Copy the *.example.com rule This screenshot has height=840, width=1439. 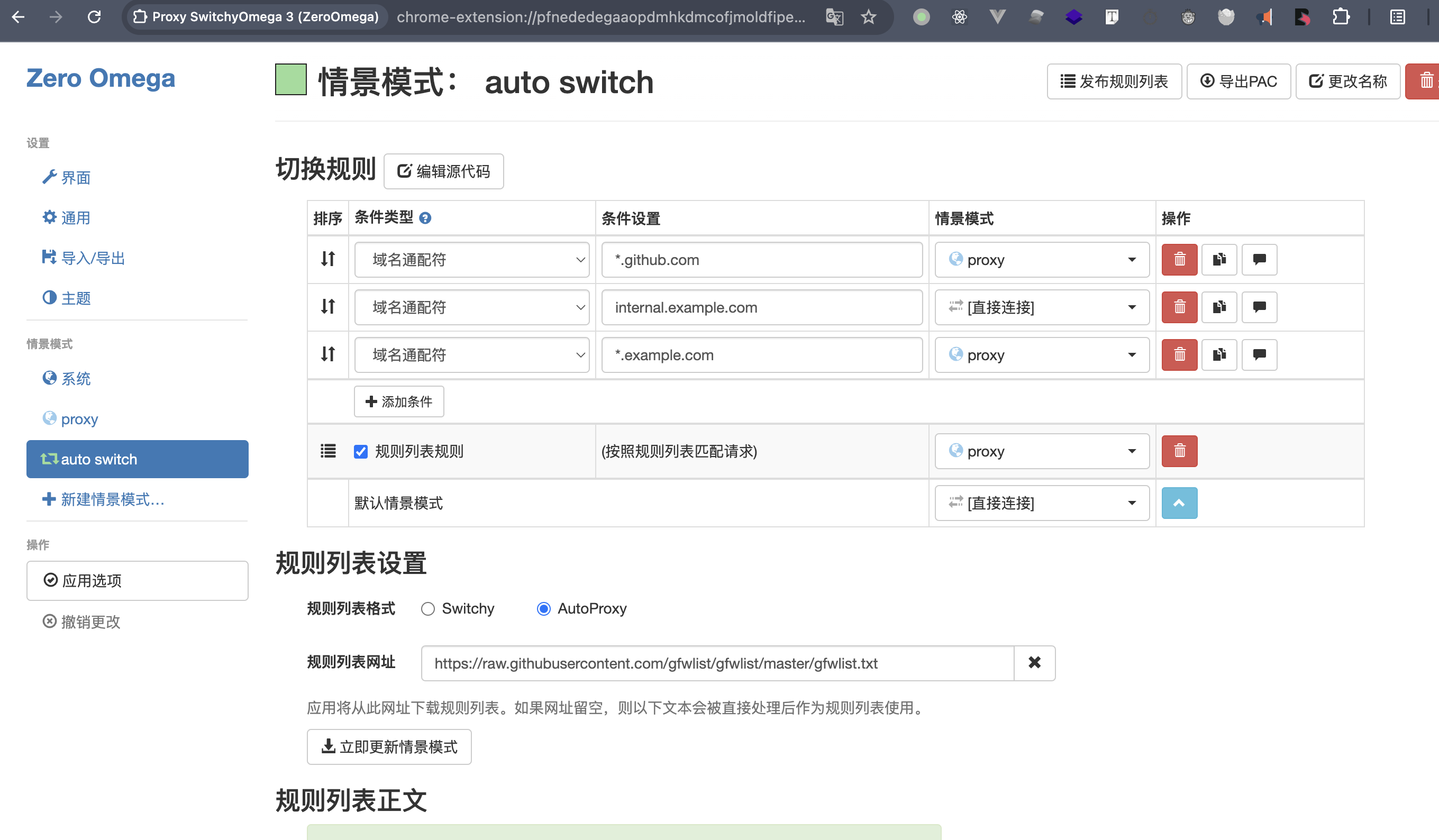click(1219, 354)
